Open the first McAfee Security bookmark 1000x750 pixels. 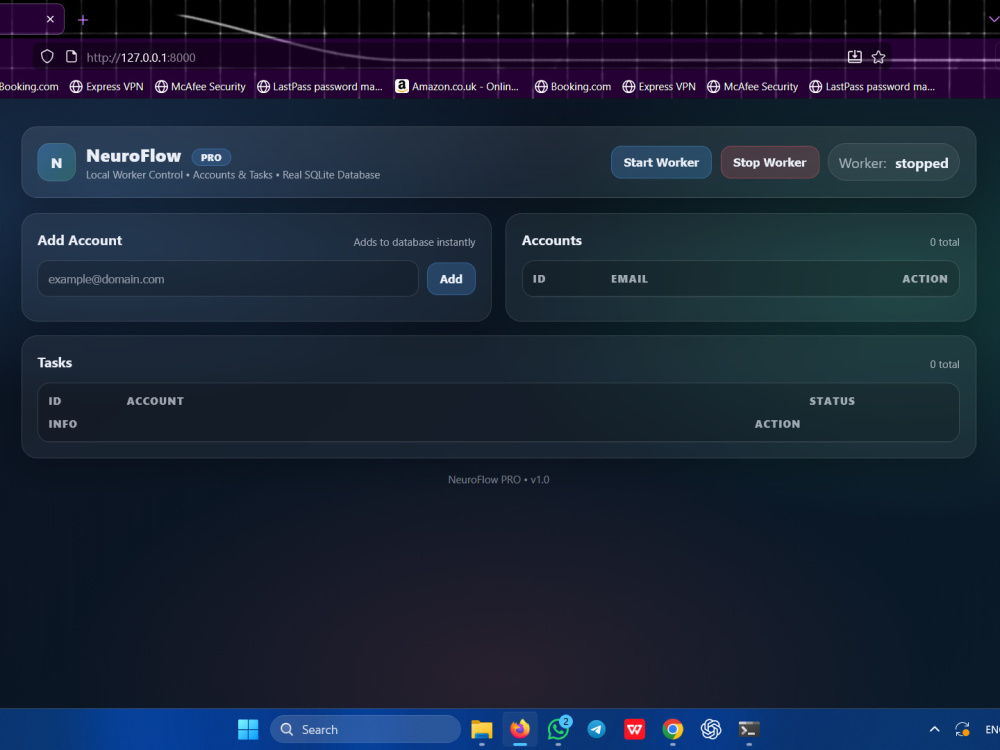point(200,87)
